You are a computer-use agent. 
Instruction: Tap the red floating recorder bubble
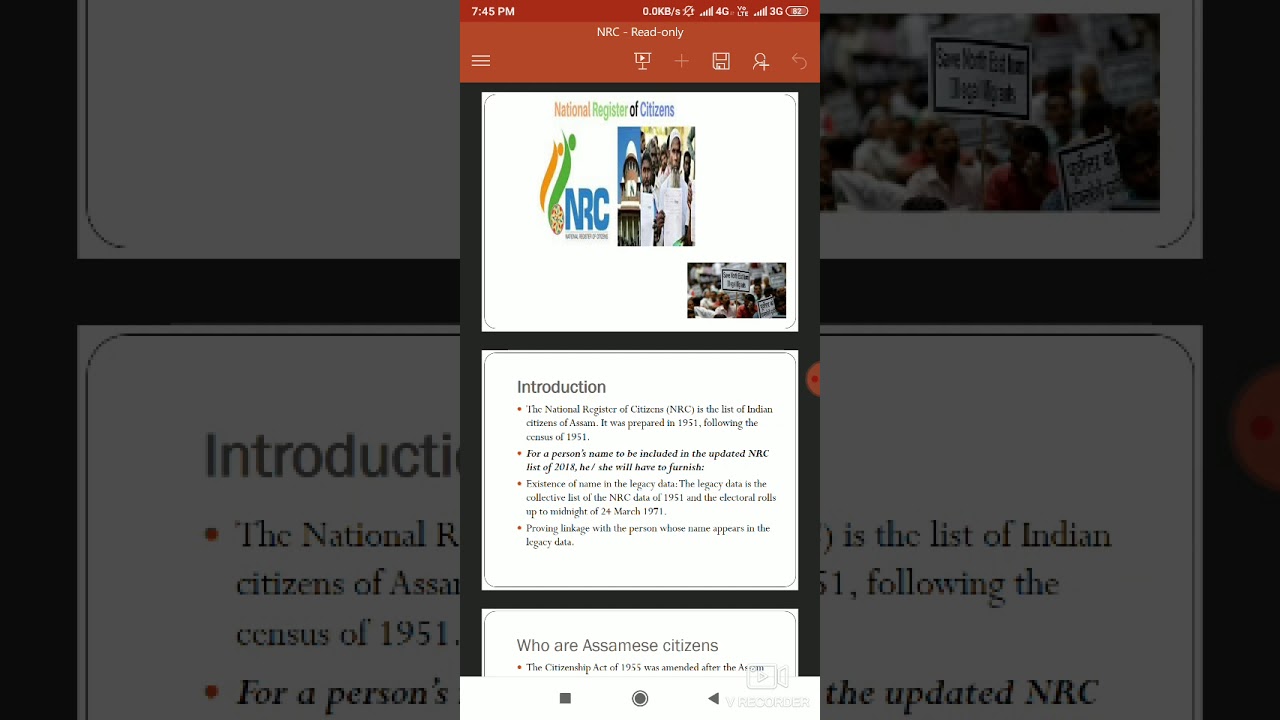tap(813, 379)
